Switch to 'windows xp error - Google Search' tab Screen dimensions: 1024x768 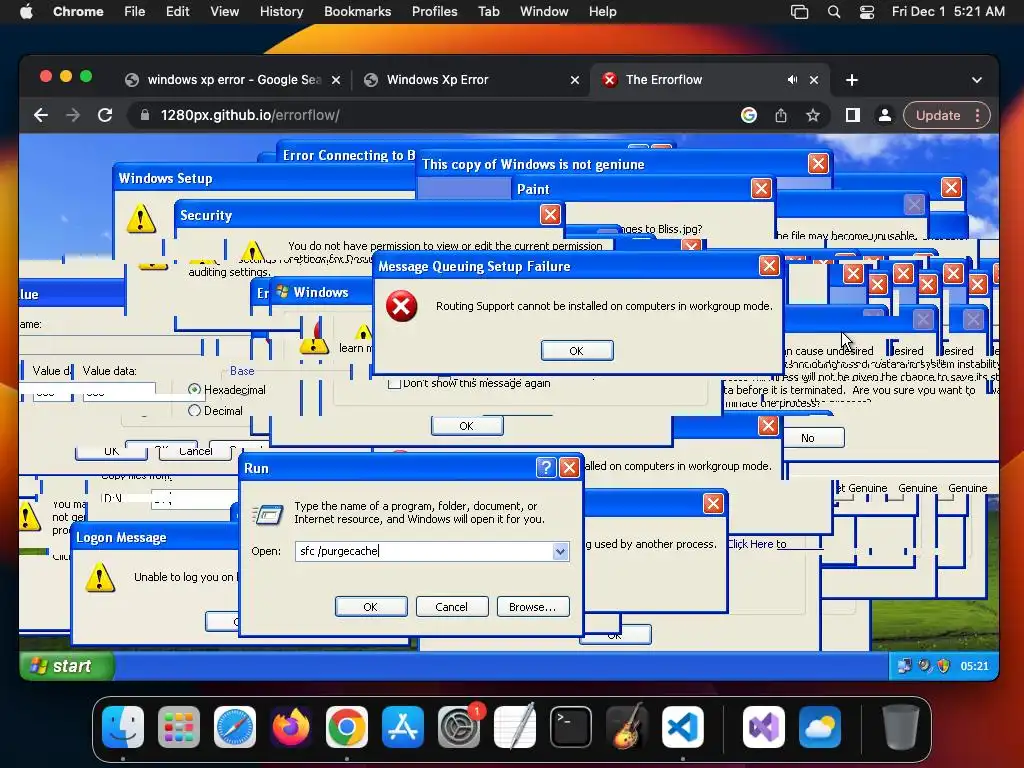coord(233,80)
